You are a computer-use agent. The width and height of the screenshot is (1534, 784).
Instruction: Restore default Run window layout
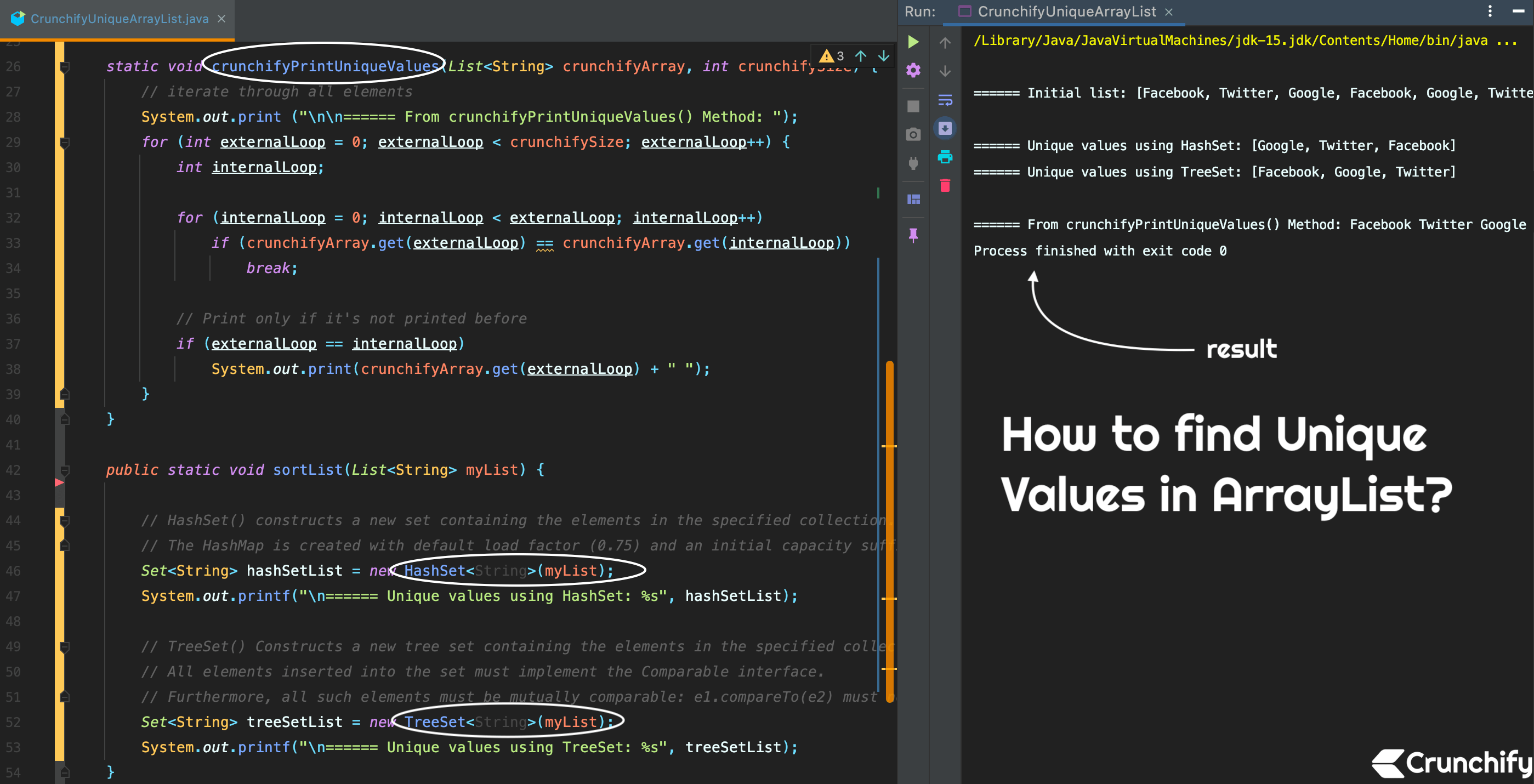[913, 200]
